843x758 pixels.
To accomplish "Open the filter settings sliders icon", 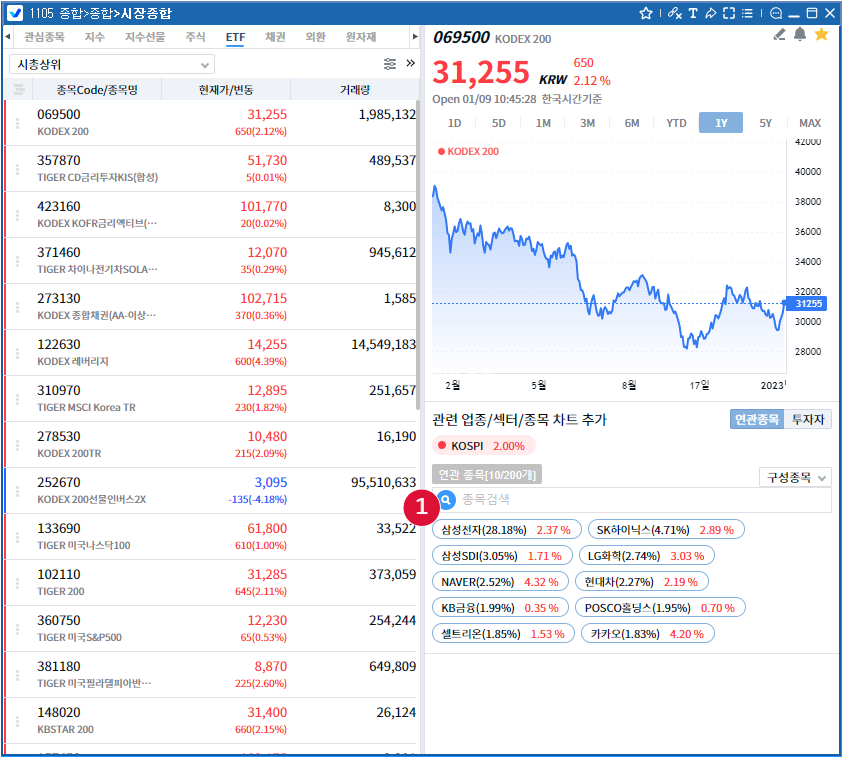I will [x=390, y=64].
